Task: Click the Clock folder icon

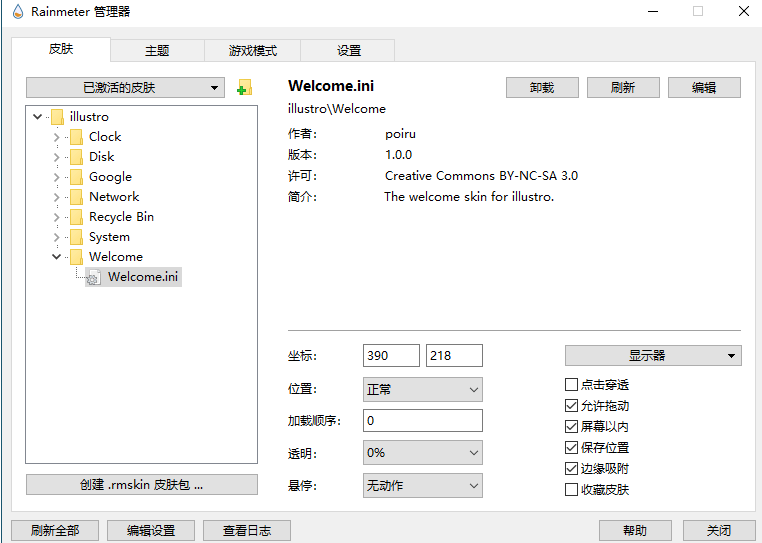Action: (x=76, y=137)
